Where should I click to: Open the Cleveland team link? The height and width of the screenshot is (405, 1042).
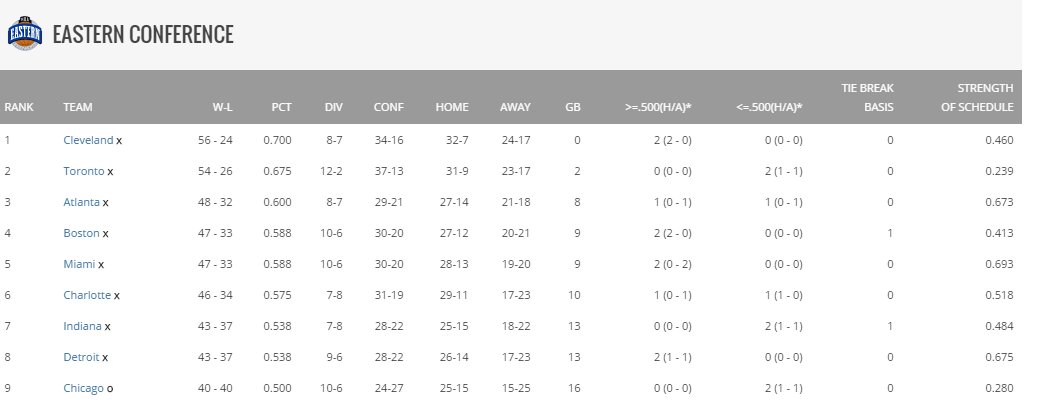[x=88, y=140]
